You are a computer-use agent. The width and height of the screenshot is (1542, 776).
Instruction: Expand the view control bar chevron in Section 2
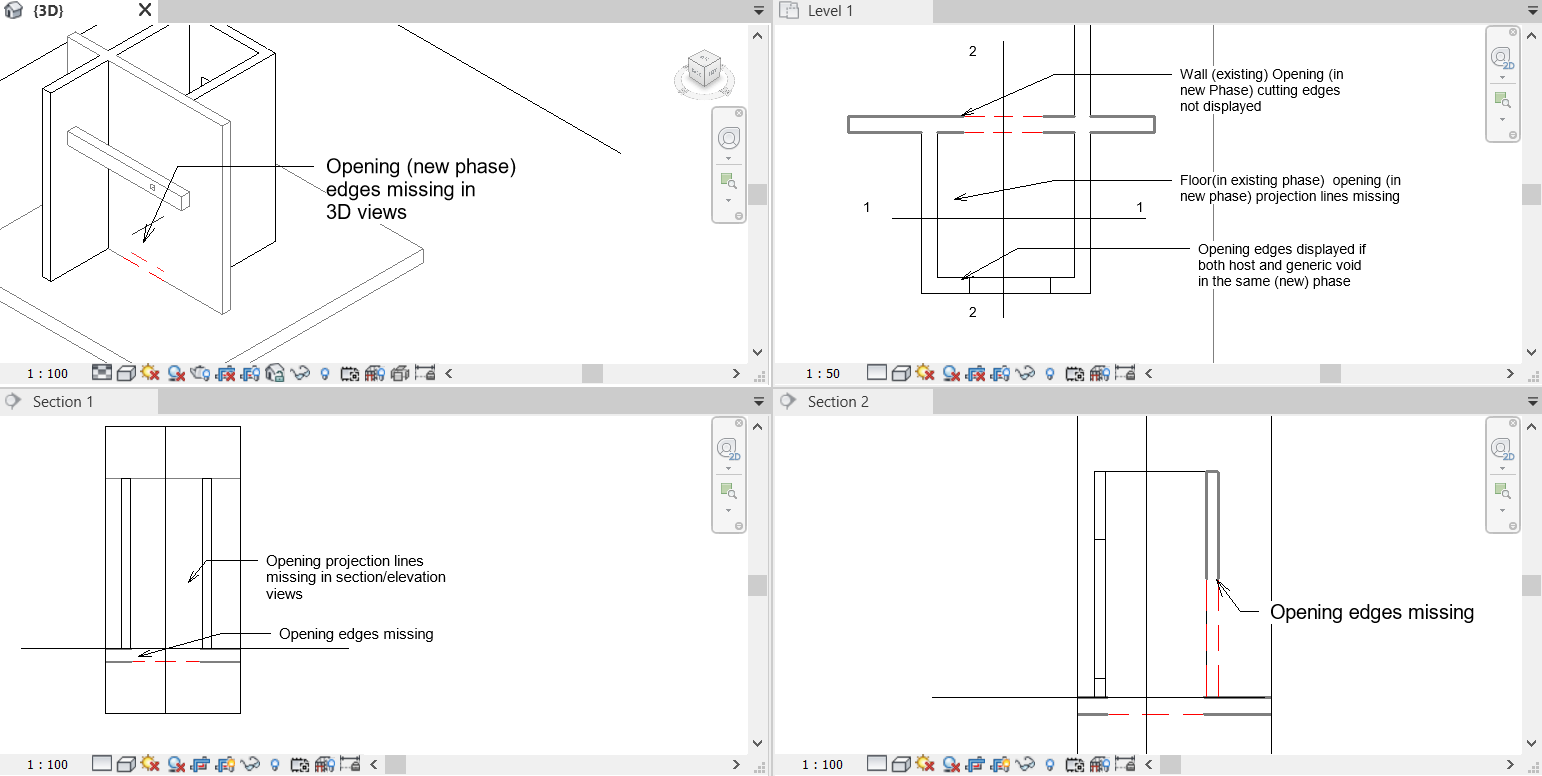pyautogui.click(x=1148, y=764)
